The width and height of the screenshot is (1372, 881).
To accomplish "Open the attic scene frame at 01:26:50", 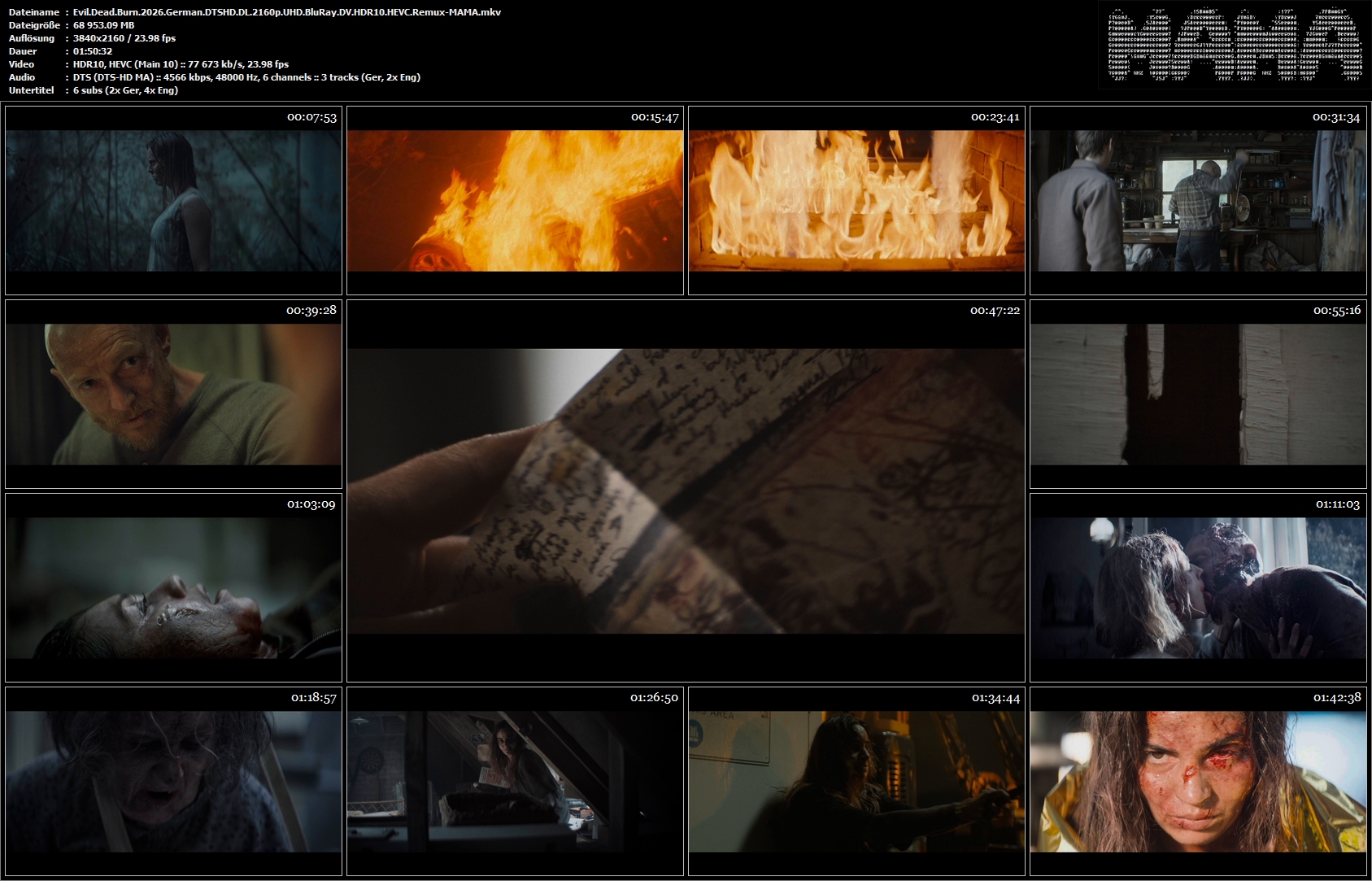I will [x=515, y=781].
